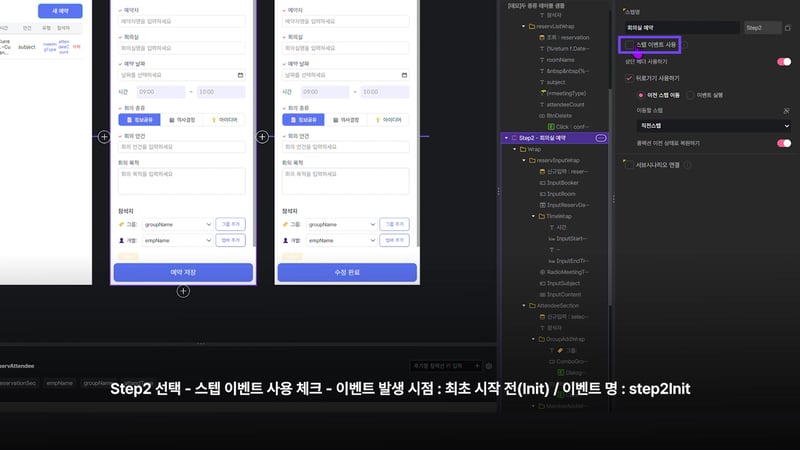Collapse the Step2 - 회의실 예약 tree node
This screenshot has height=450, width=800.
pos(506,137)
